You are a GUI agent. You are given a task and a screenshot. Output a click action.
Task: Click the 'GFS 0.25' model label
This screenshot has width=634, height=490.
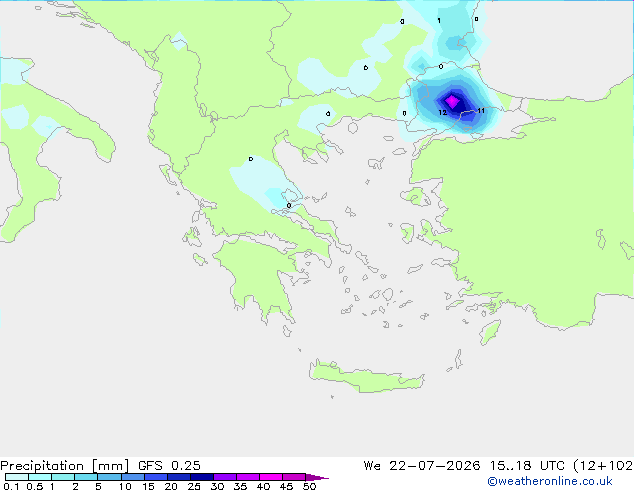point(169,466)
